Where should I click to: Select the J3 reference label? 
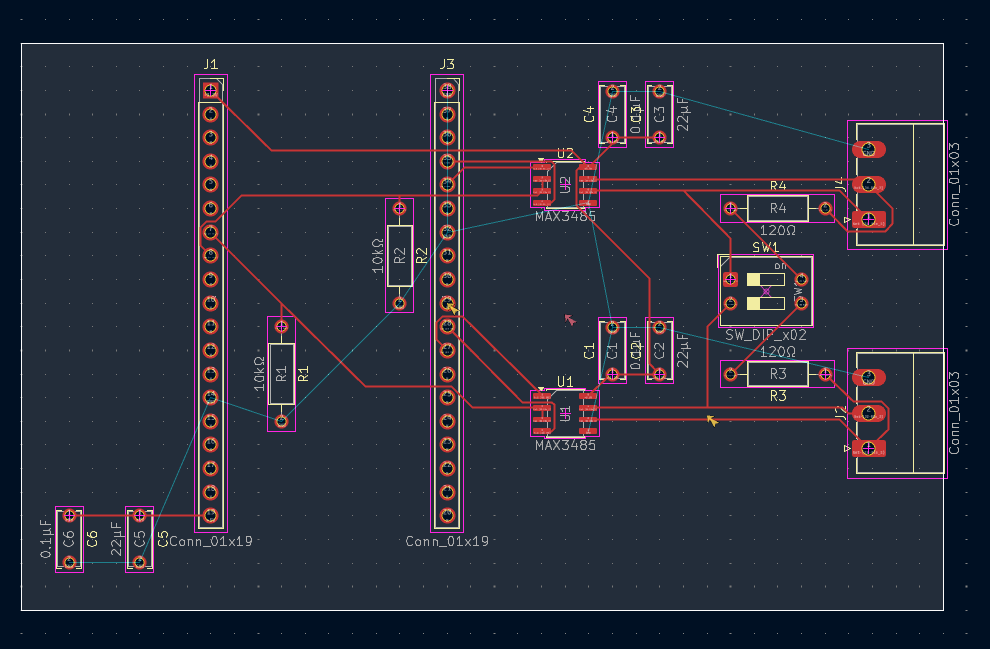[x=447, y=64]
